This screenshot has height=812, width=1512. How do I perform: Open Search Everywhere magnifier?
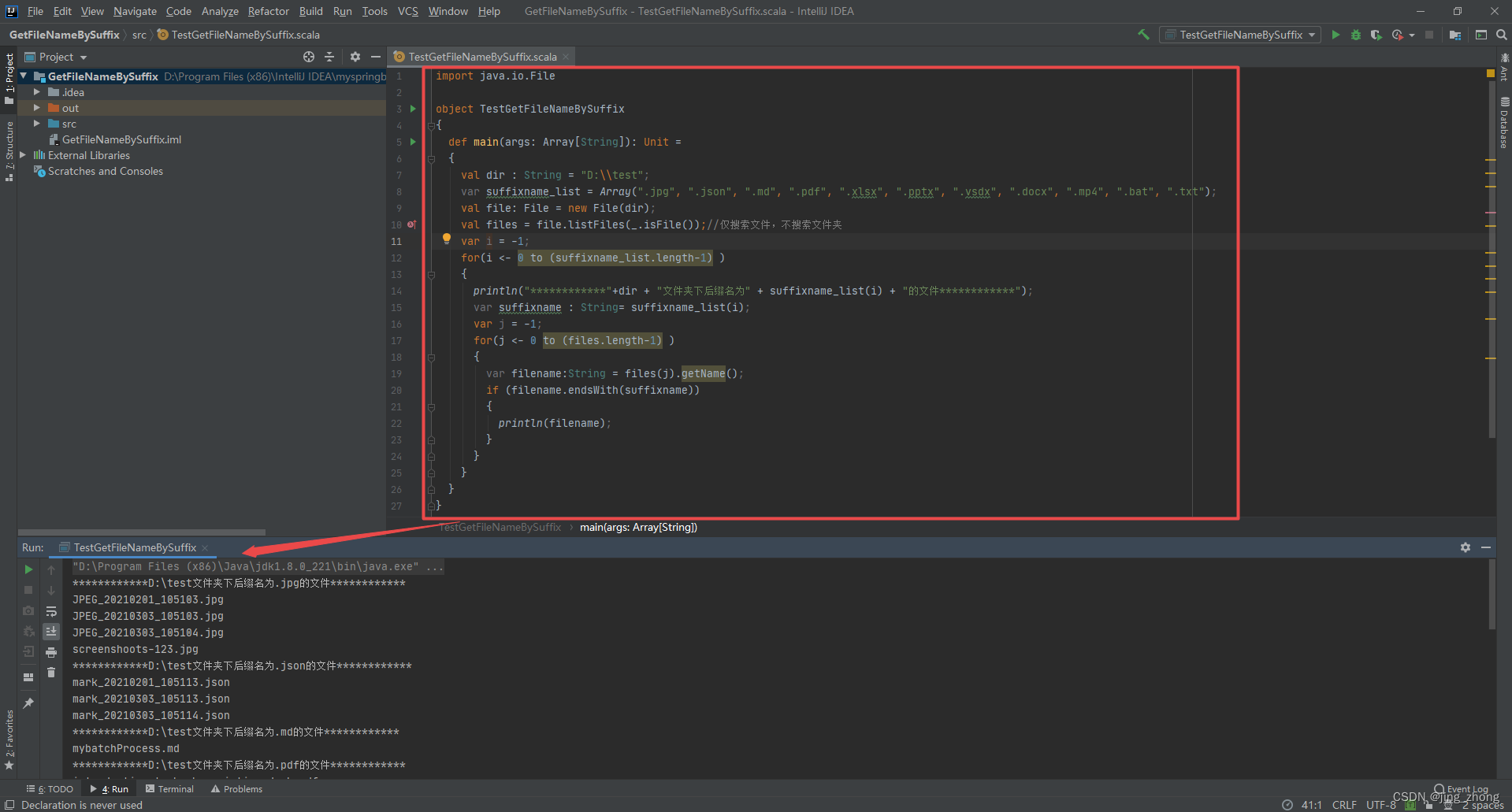(x=1502, y=35)
